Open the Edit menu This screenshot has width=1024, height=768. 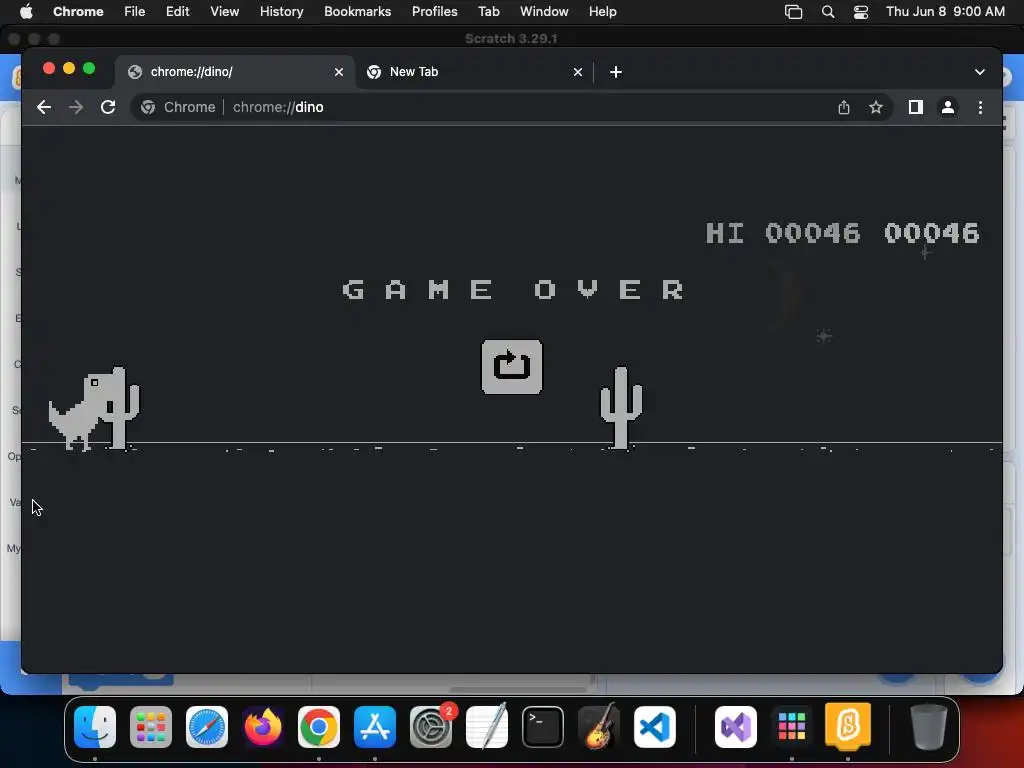177,11
